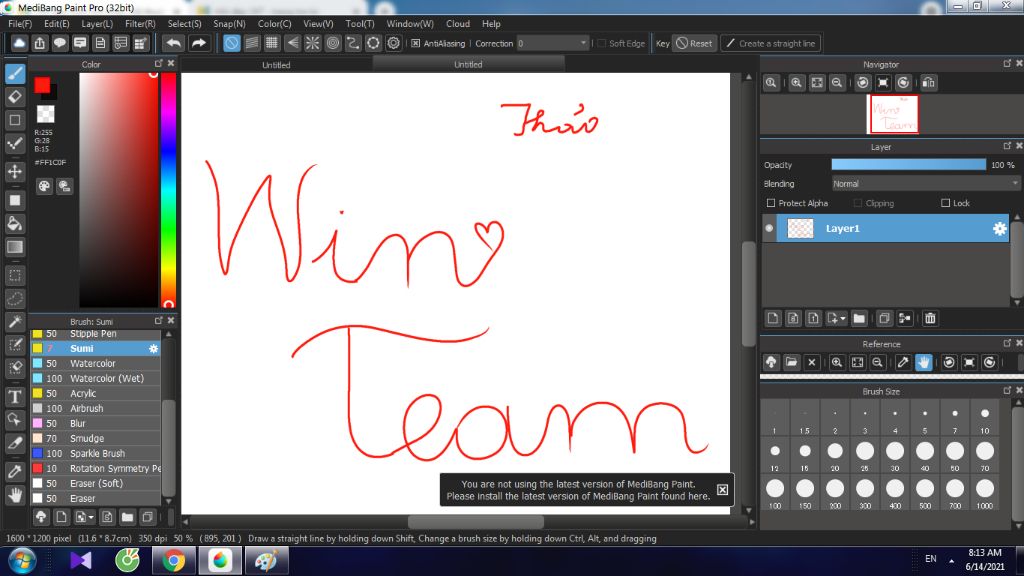This screenshot has height=576, width=1024.
Task: Click the Reset key button
Action: [694, 43]
